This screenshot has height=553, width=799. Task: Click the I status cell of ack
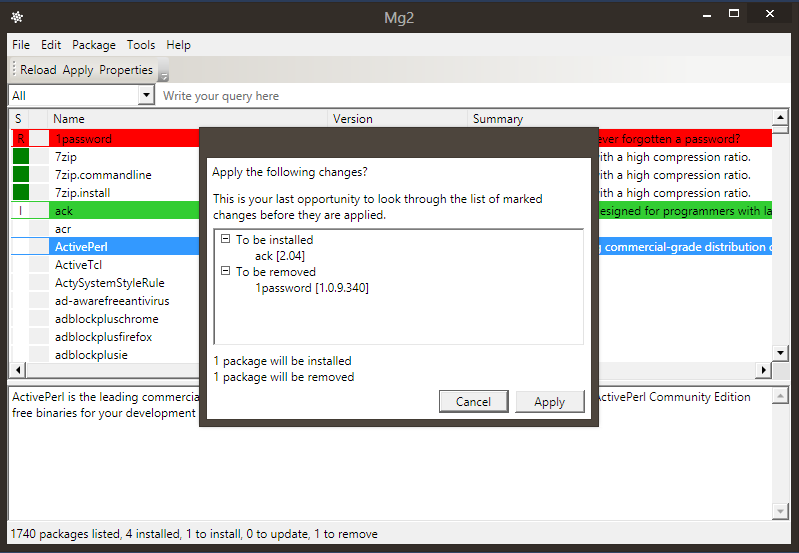coord(20,210)
